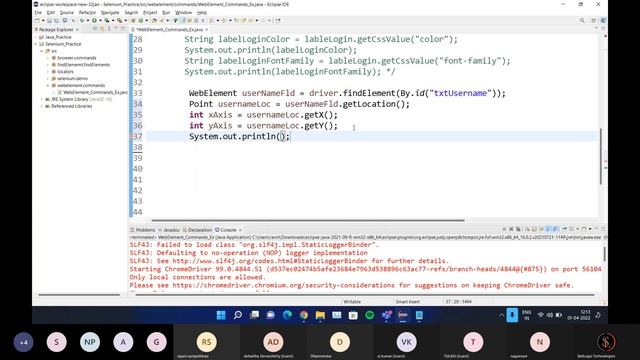Open File Explorer from taskbar
The image size is (640, 360).
pos(320,315)
